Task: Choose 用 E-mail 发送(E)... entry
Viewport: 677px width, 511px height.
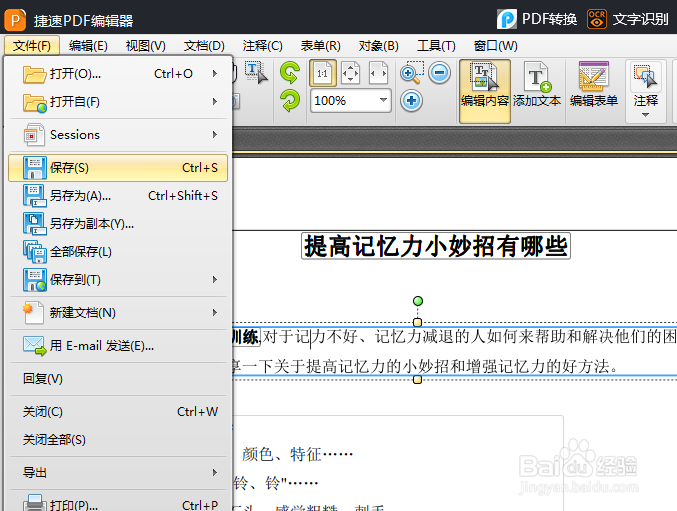Action: click(118, 346)
